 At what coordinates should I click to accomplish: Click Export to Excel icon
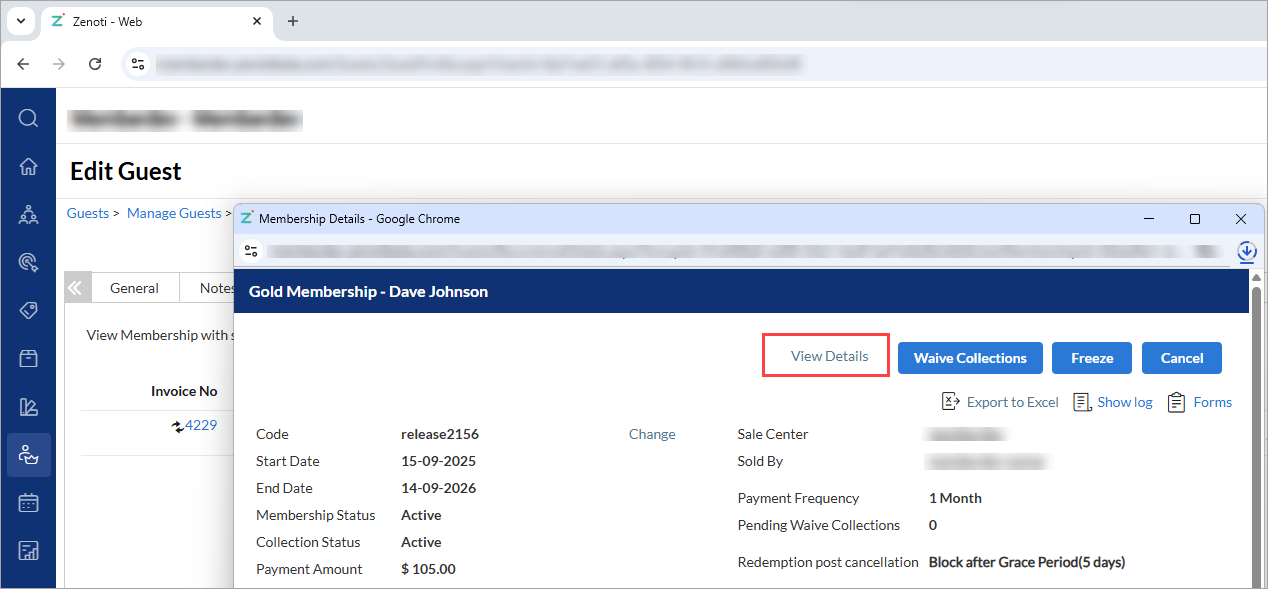(951, 402)
